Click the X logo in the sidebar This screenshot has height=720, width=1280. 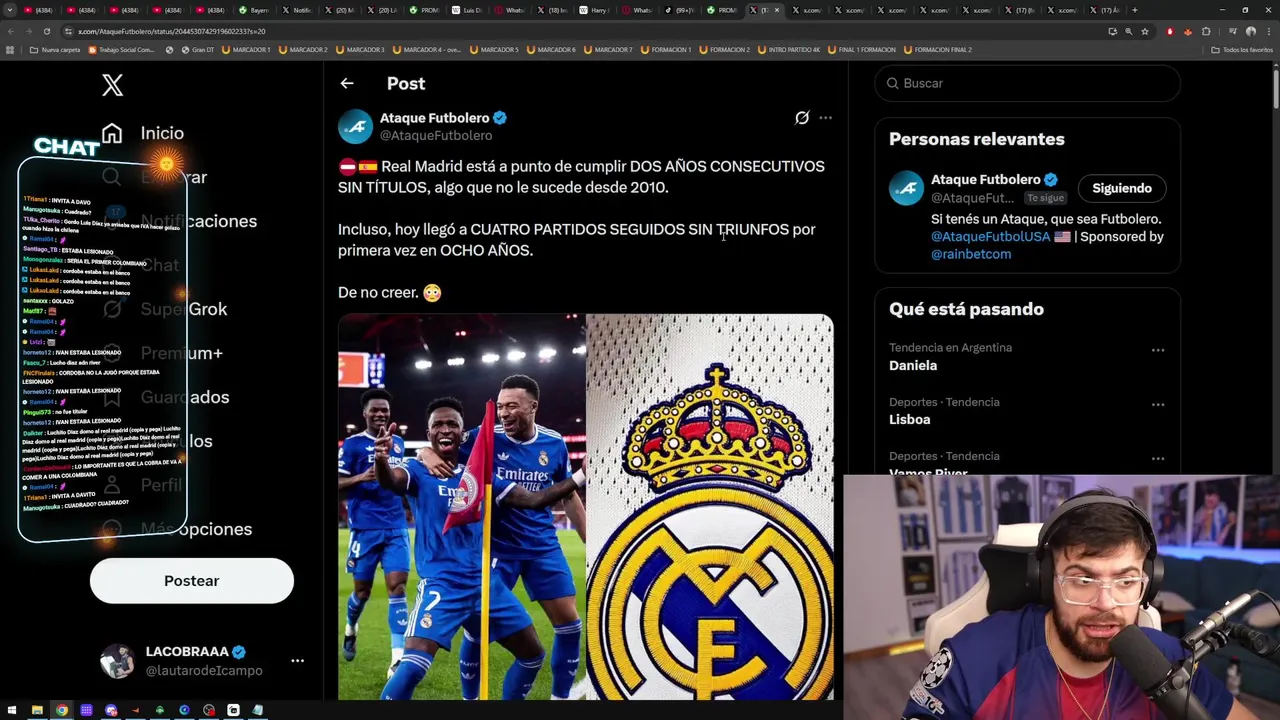pos(112,85)
